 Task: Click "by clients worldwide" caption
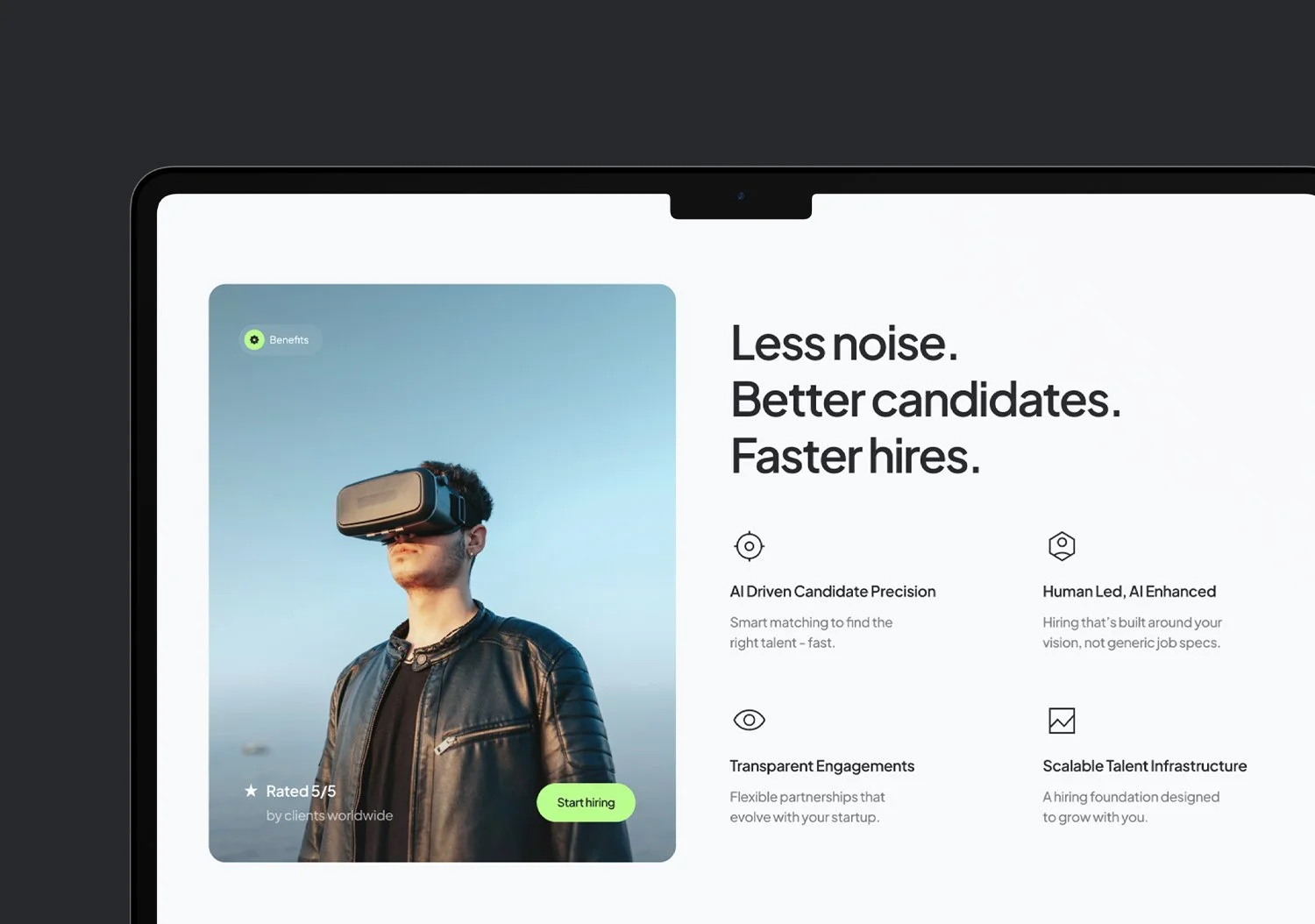pyautogui.click(x=330, y=815)
